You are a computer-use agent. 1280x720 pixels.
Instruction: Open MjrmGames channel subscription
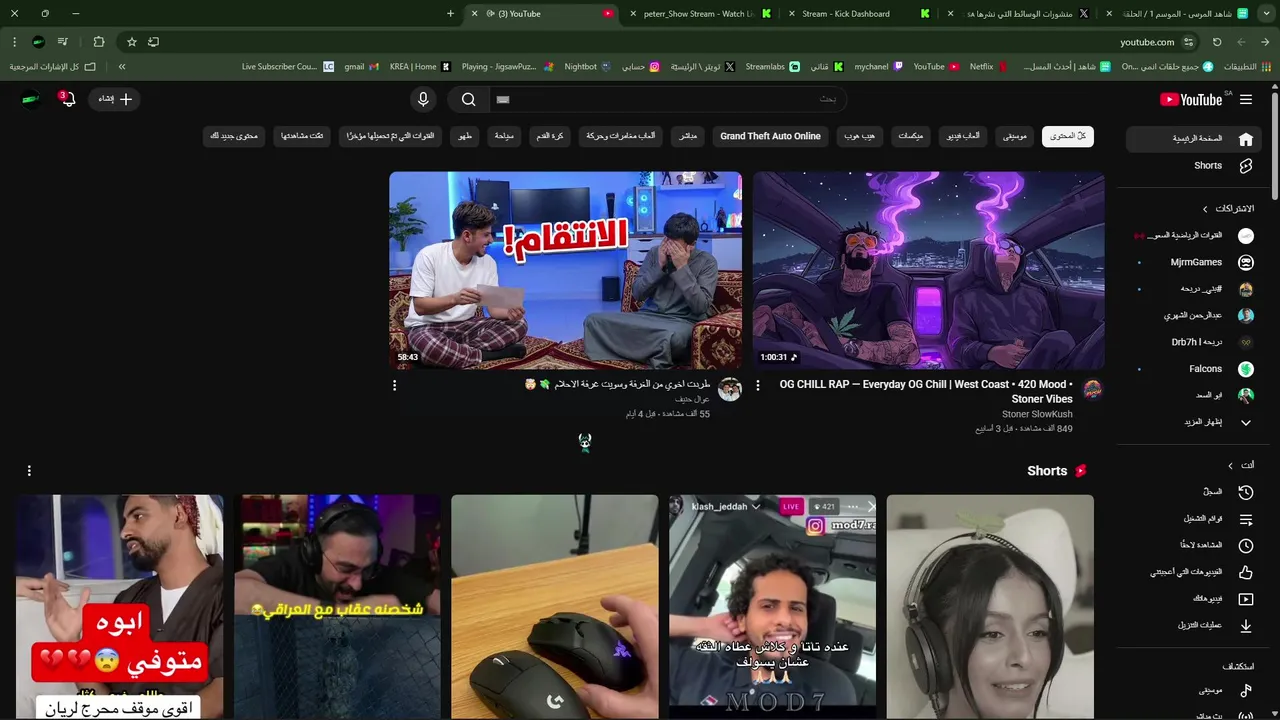click(1192, 262)
